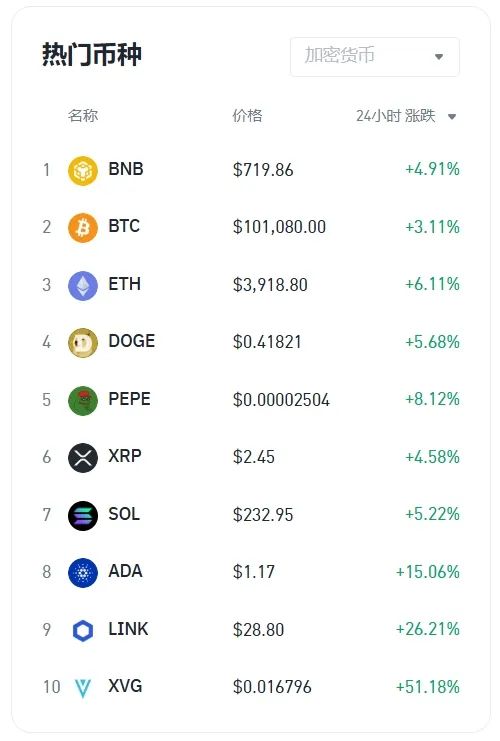Open the Chainlink LINK hexagon icon
500x741 pixels.
[83, 630]
